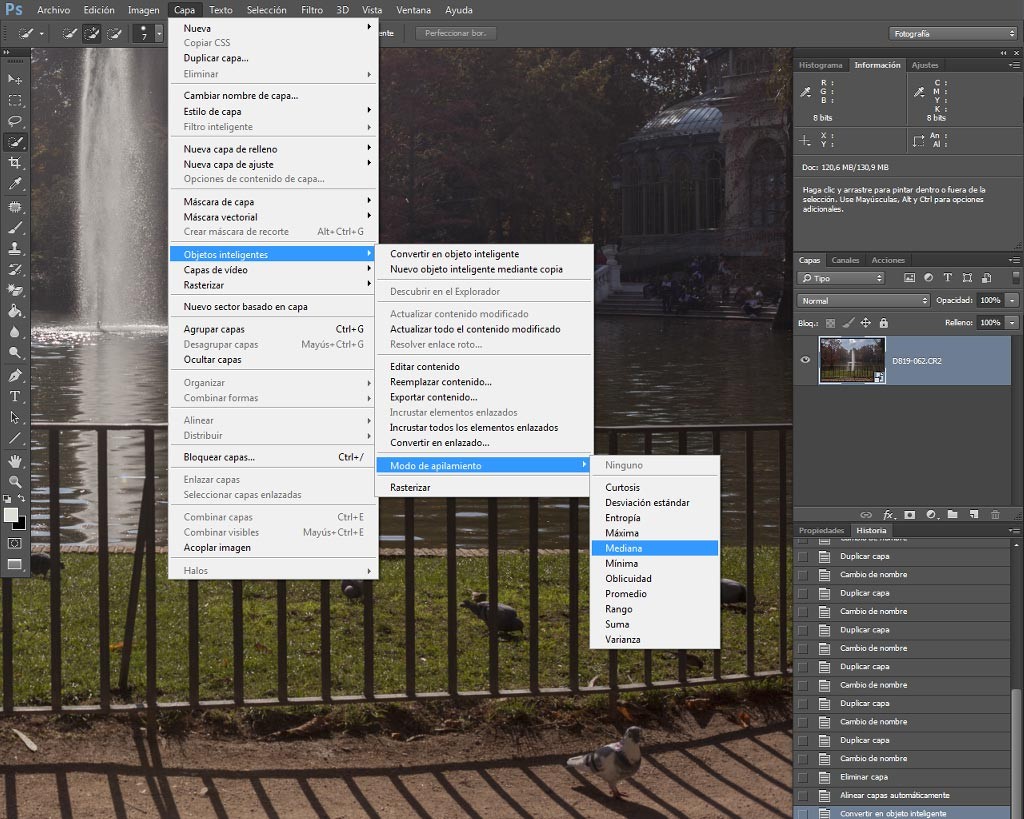Select the Clone Stamp tool
Viewport: 1024px width, 819px height.
[x=14, y=248]
